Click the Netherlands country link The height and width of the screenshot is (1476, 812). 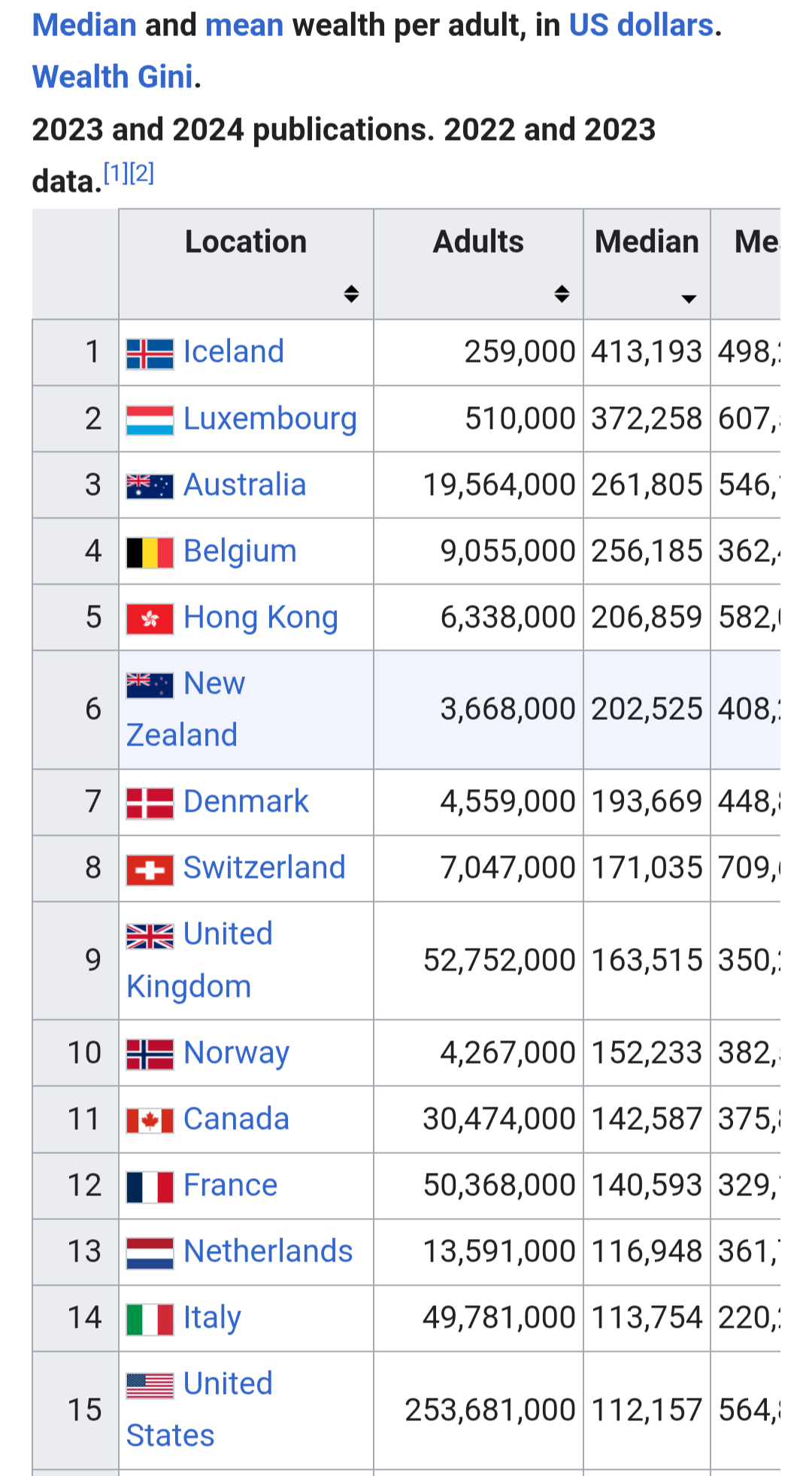[x=268, y=1252]
